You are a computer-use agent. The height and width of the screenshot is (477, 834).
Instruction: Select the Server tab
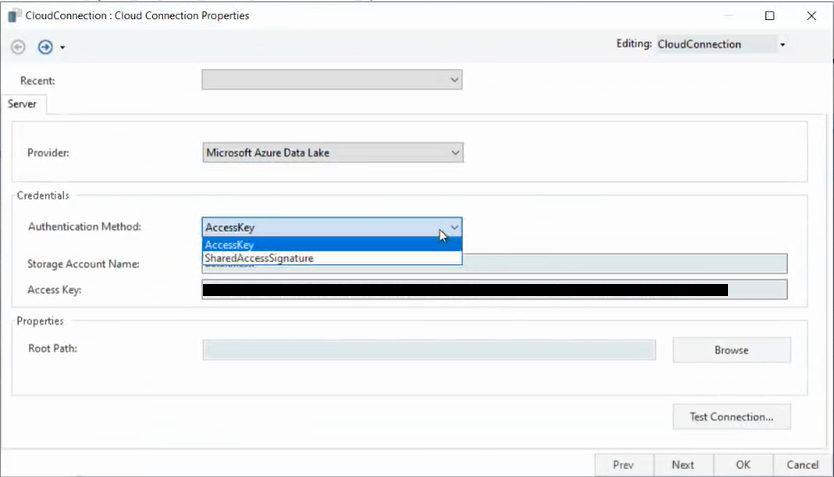click(x=22, y=104)
